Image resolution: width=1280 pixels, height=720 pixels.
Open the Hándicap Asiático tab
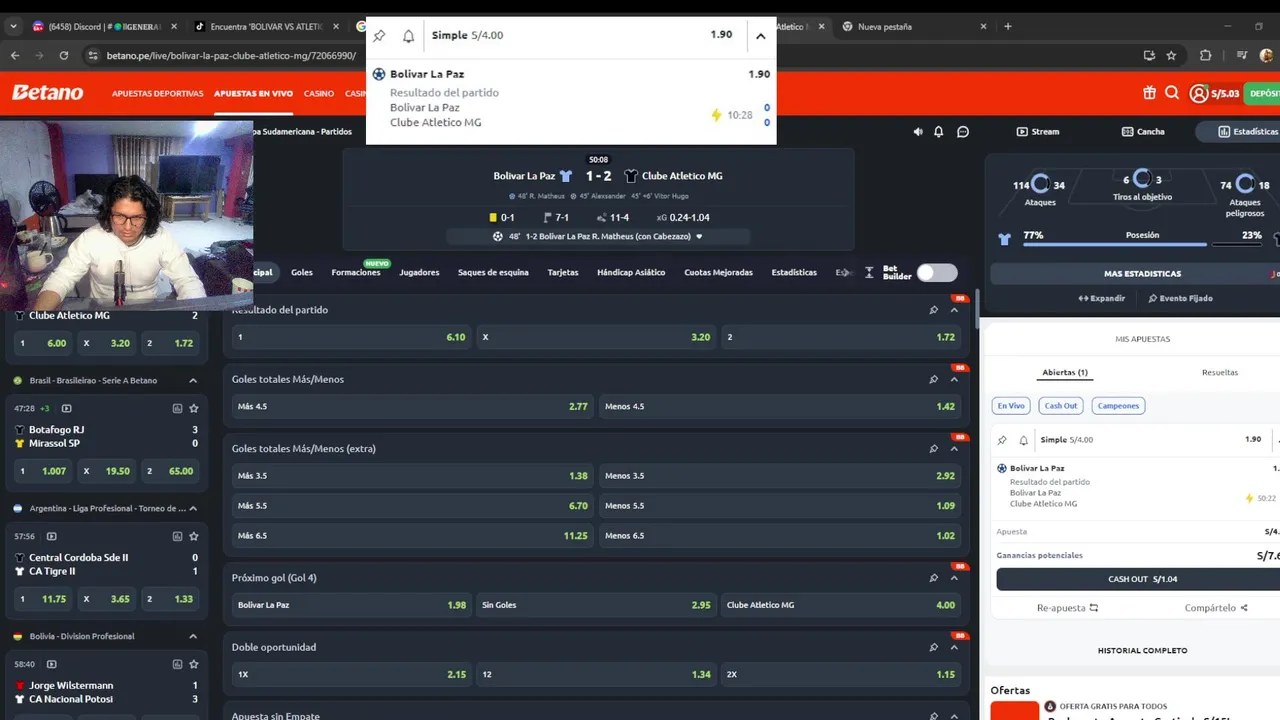(631, 272)
